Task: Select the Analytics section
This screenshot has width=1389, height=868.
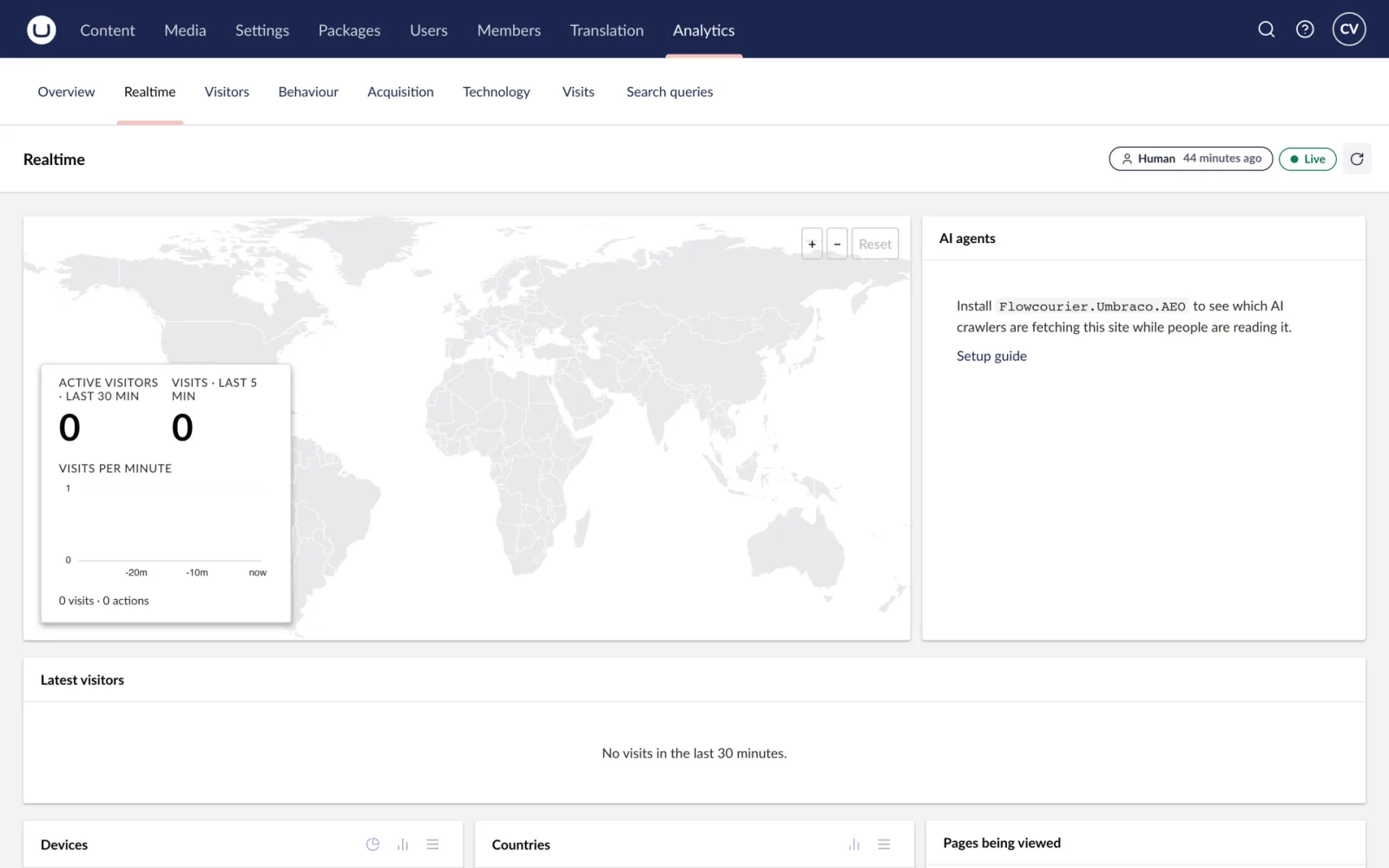Action: click(704, 30)
